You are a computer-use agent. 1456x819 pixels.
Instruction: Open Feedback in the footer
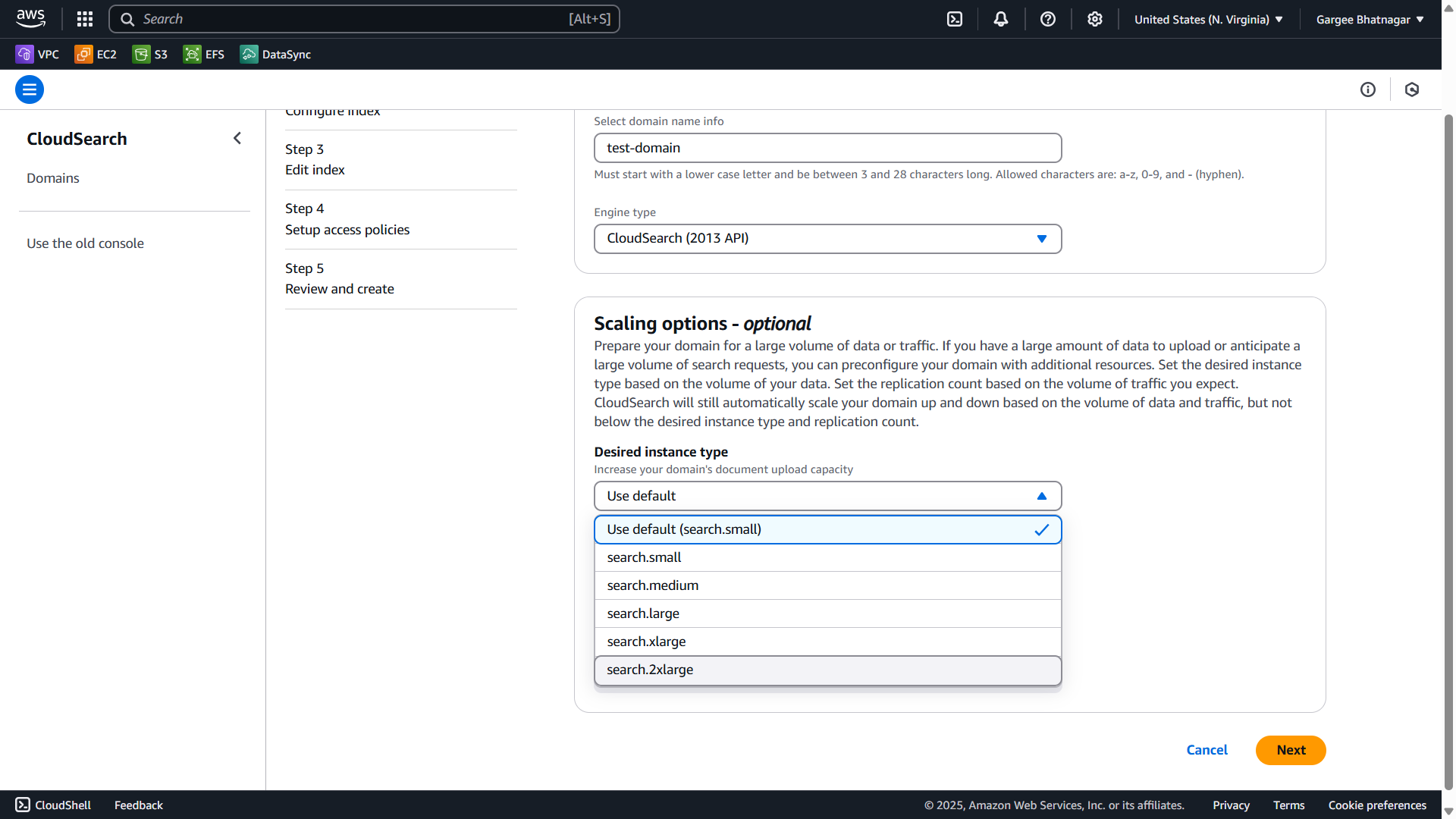[x=139, y=805]
